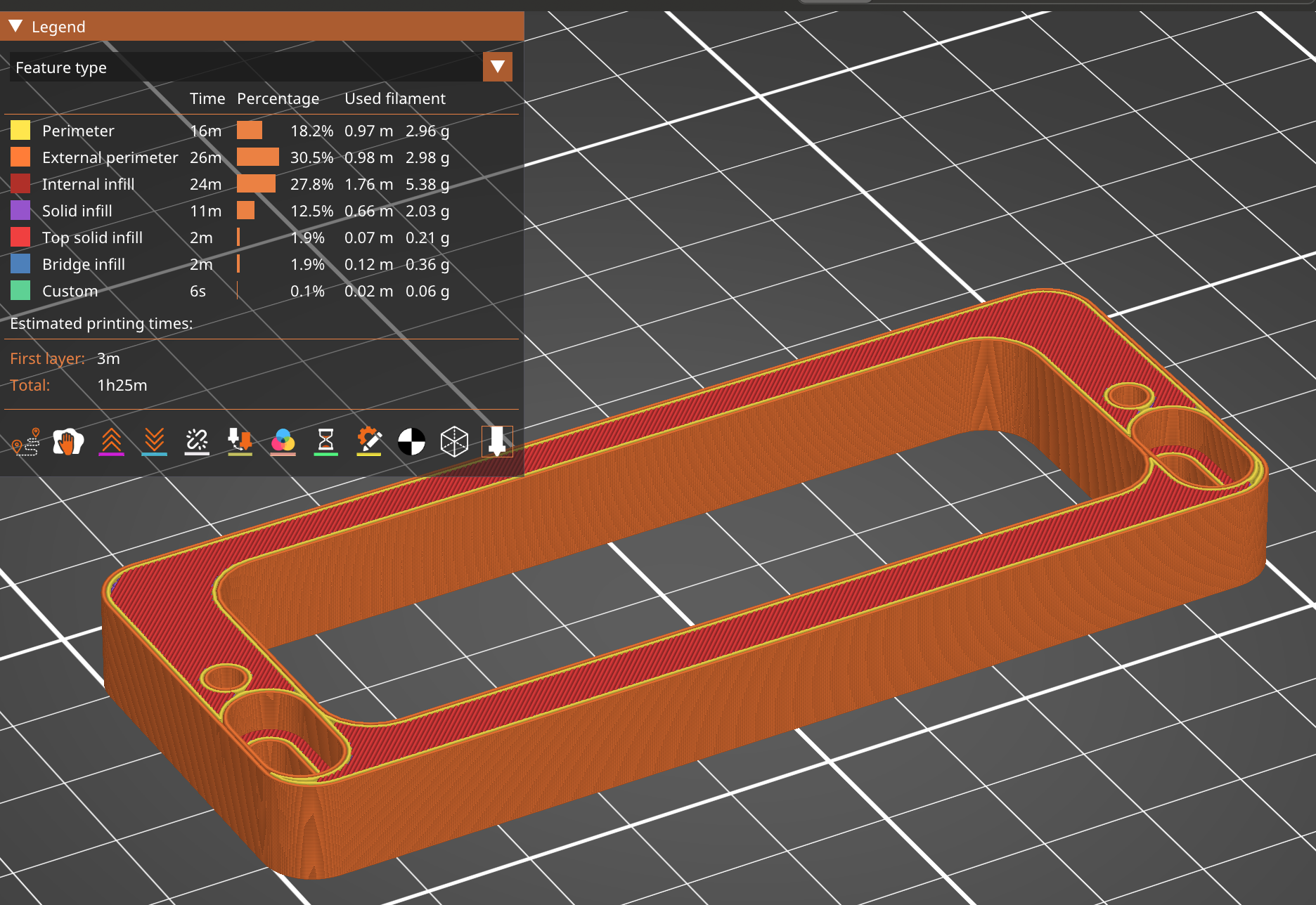Click the Feature type combo box
The width and height of the screenshot is (1316, 905).
click(261, 67)
